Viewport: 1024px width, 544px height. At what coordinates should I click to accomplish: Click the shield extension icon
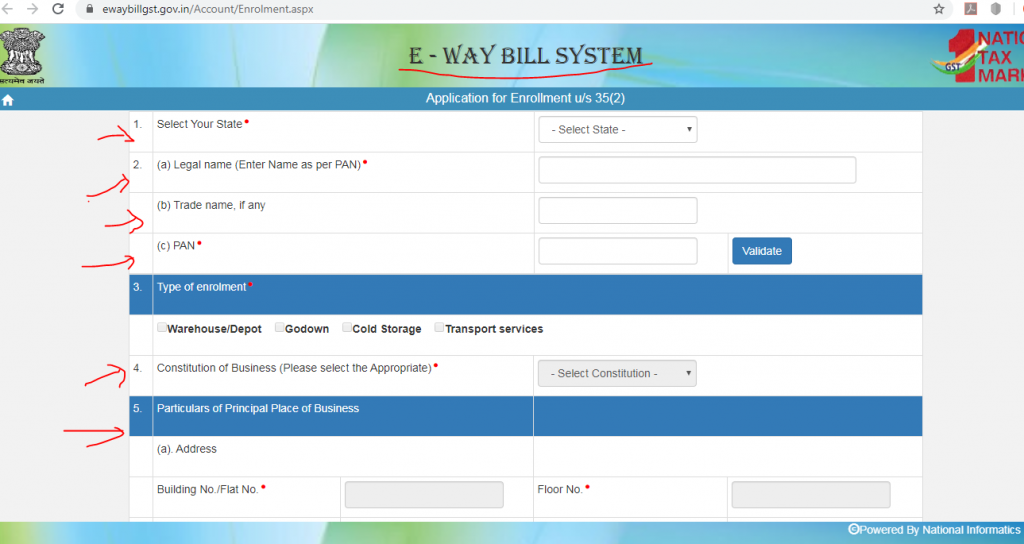point(995,9)
